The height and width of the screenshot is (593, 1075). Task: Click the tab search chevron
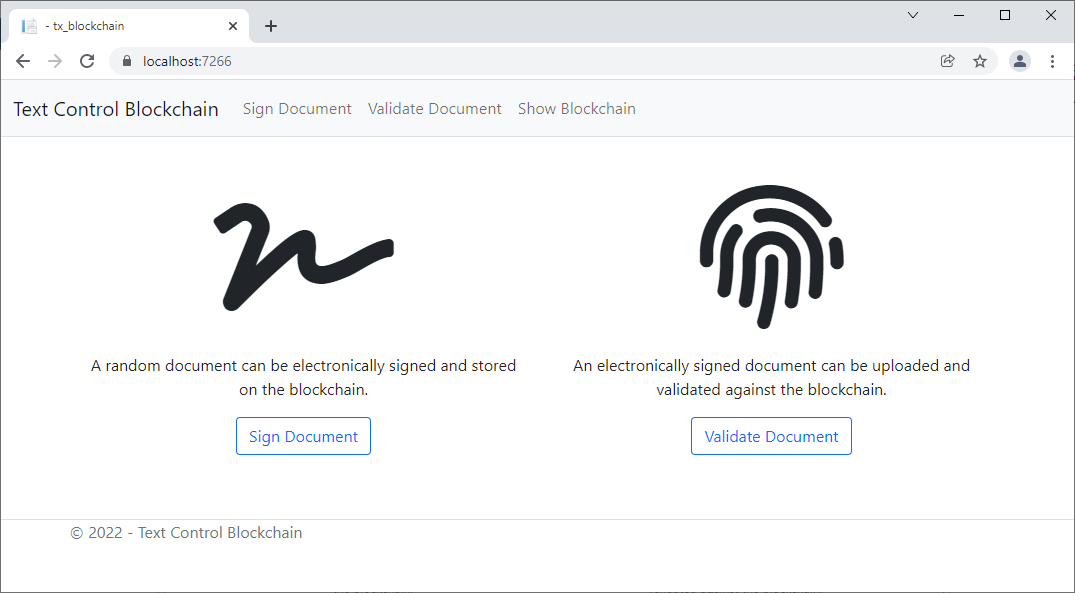[x=913, y=15]
